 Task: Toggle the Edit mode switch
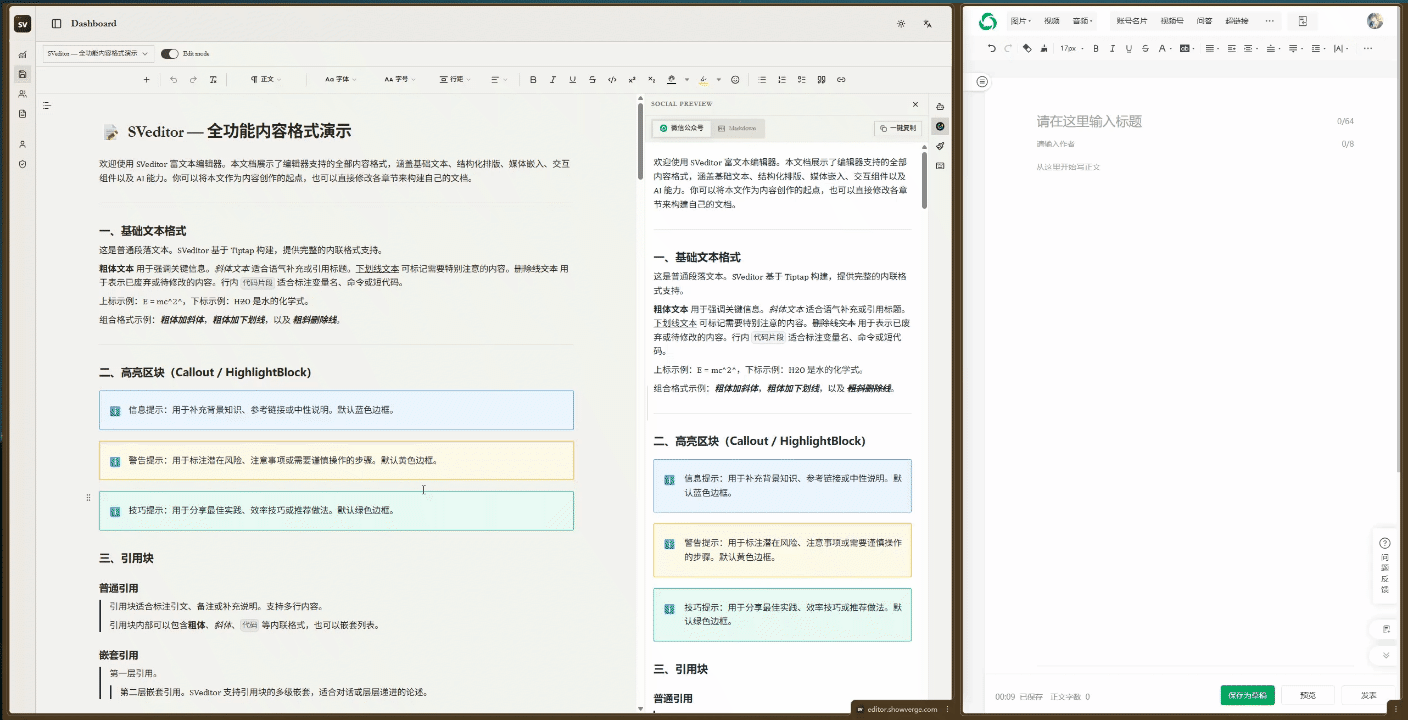click(169, 53)
